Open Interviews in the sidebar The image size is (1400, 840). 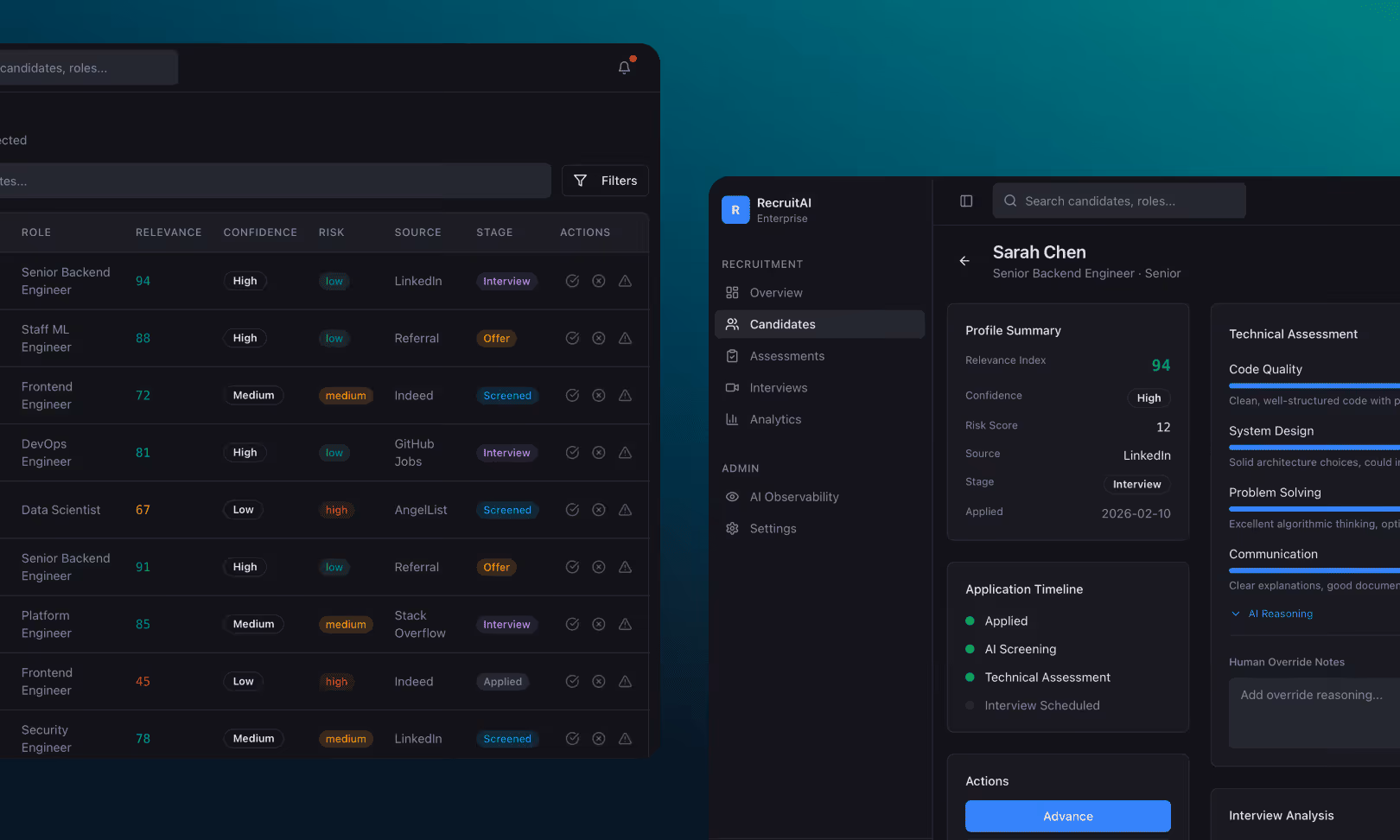coord(819,387)
